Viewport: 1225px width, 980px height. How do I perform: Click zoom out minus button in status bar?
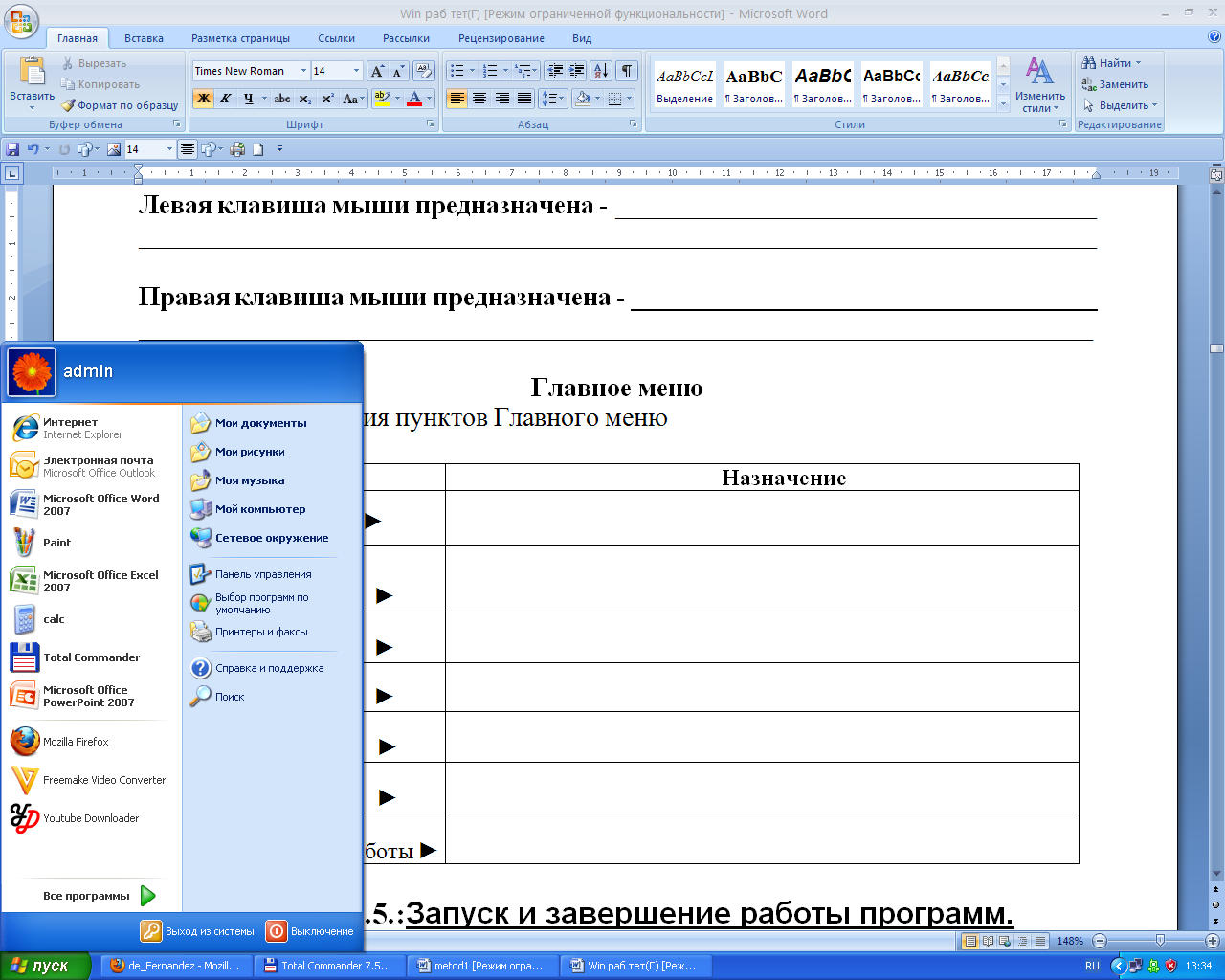pos(1100,941)
